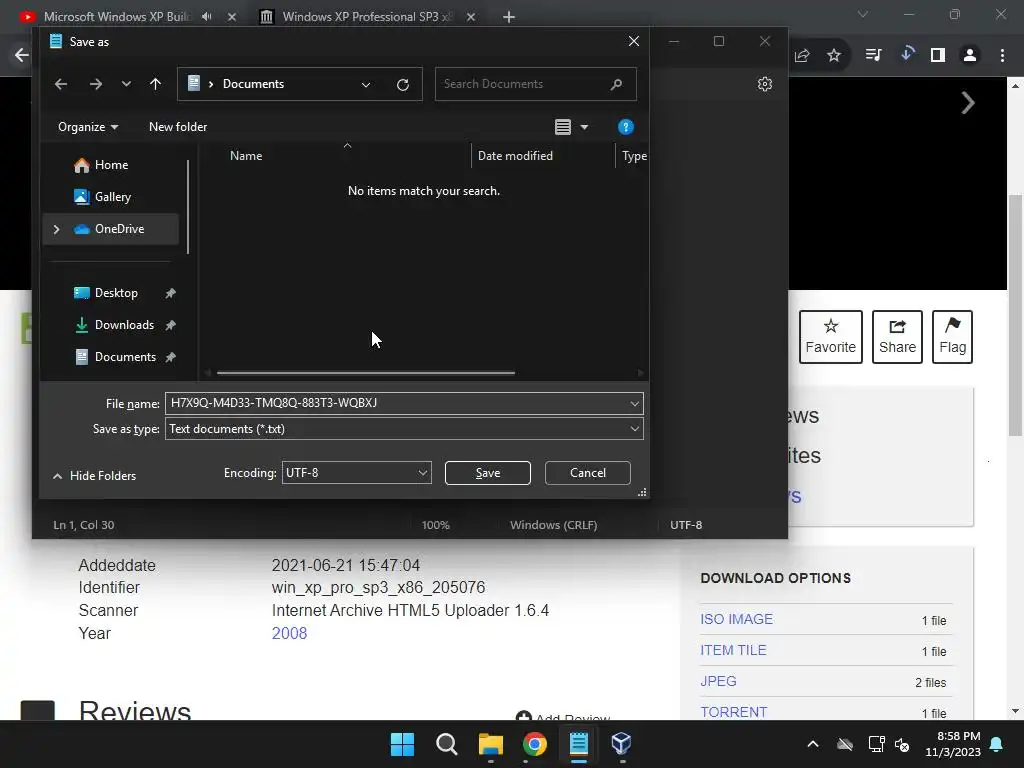
Task: Select Gallery in navigation pane
Action: coord(111,197)
